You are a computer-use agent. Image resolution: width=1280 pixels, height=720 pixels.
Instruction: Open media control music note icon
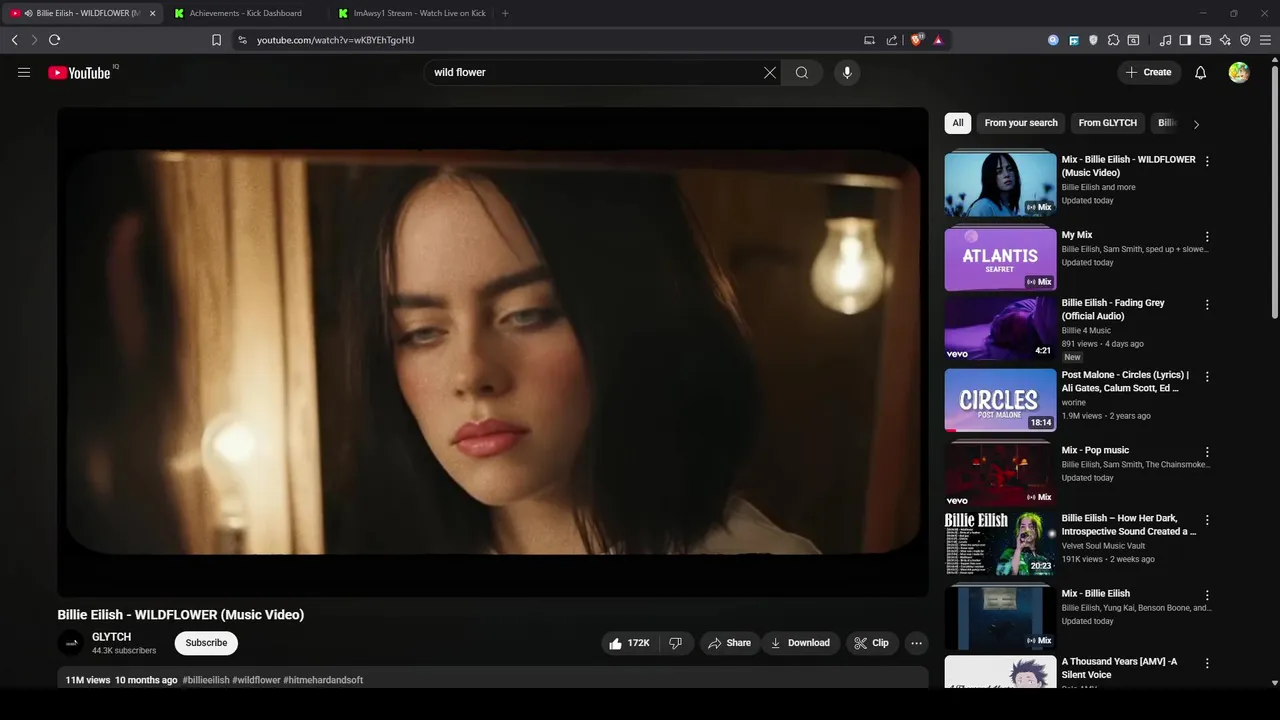click(1165, 40)
